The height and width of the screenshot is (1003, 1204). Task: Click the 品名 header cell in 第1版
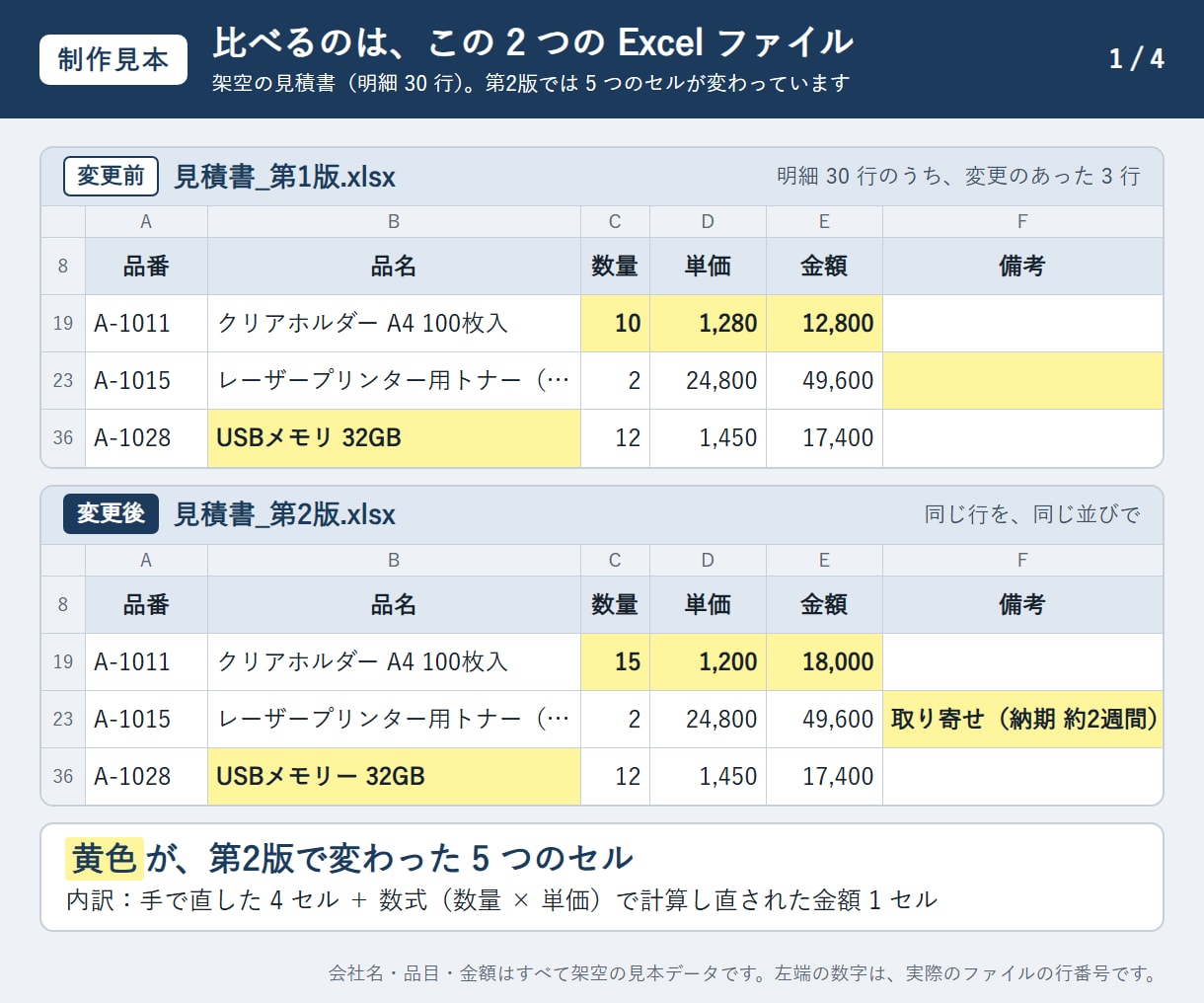tap(394, 267)
